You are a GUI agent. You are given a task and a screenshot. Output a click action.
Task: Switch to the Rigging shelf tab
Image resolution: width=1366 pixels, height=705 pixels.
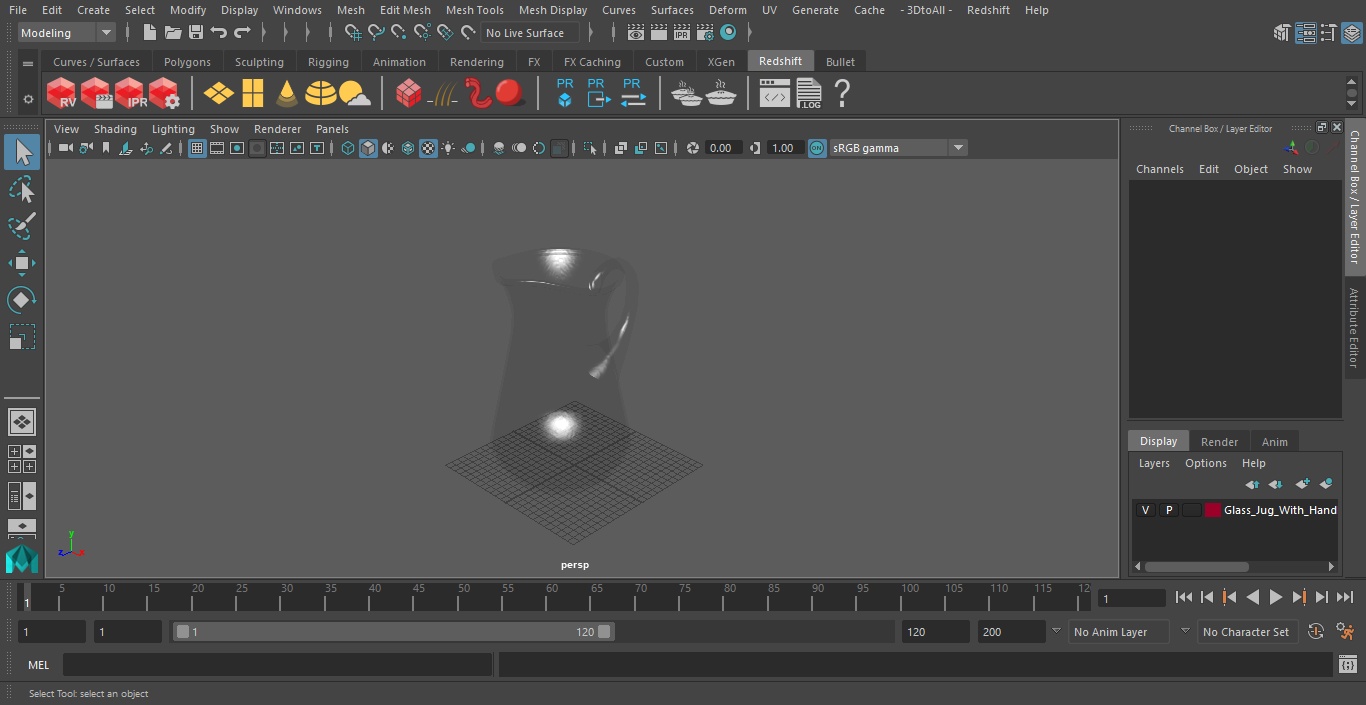(328, 62)
